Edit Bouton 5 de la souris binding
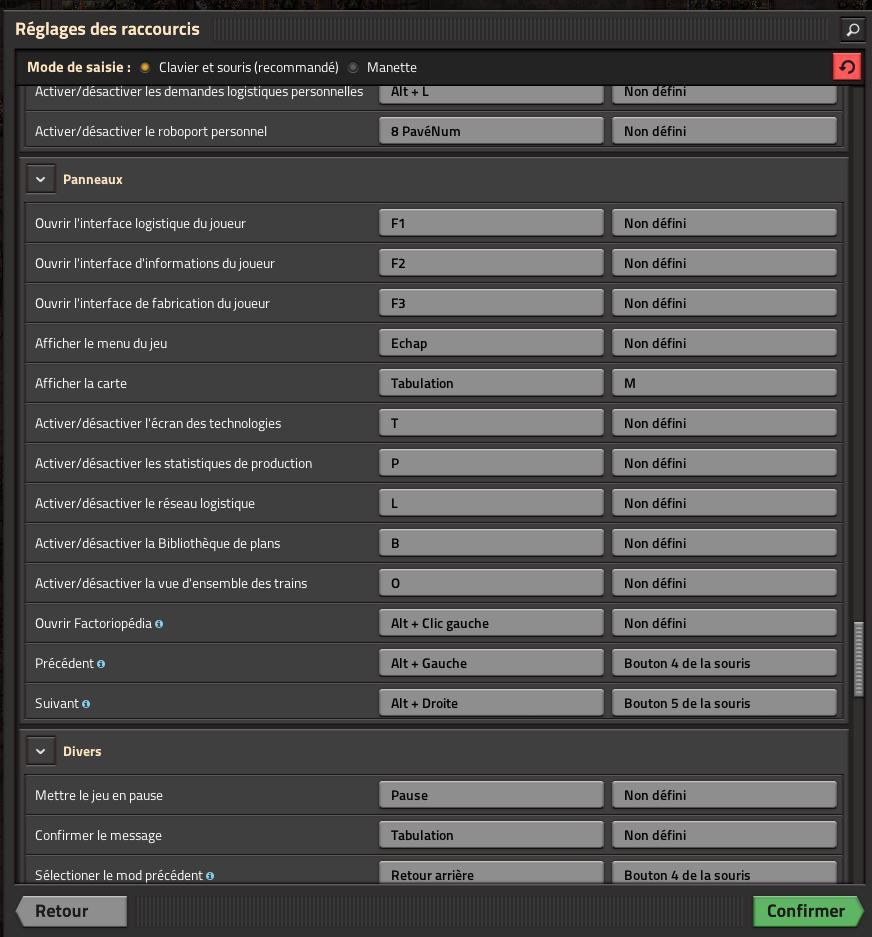872x937 pixels. point(724,703)
